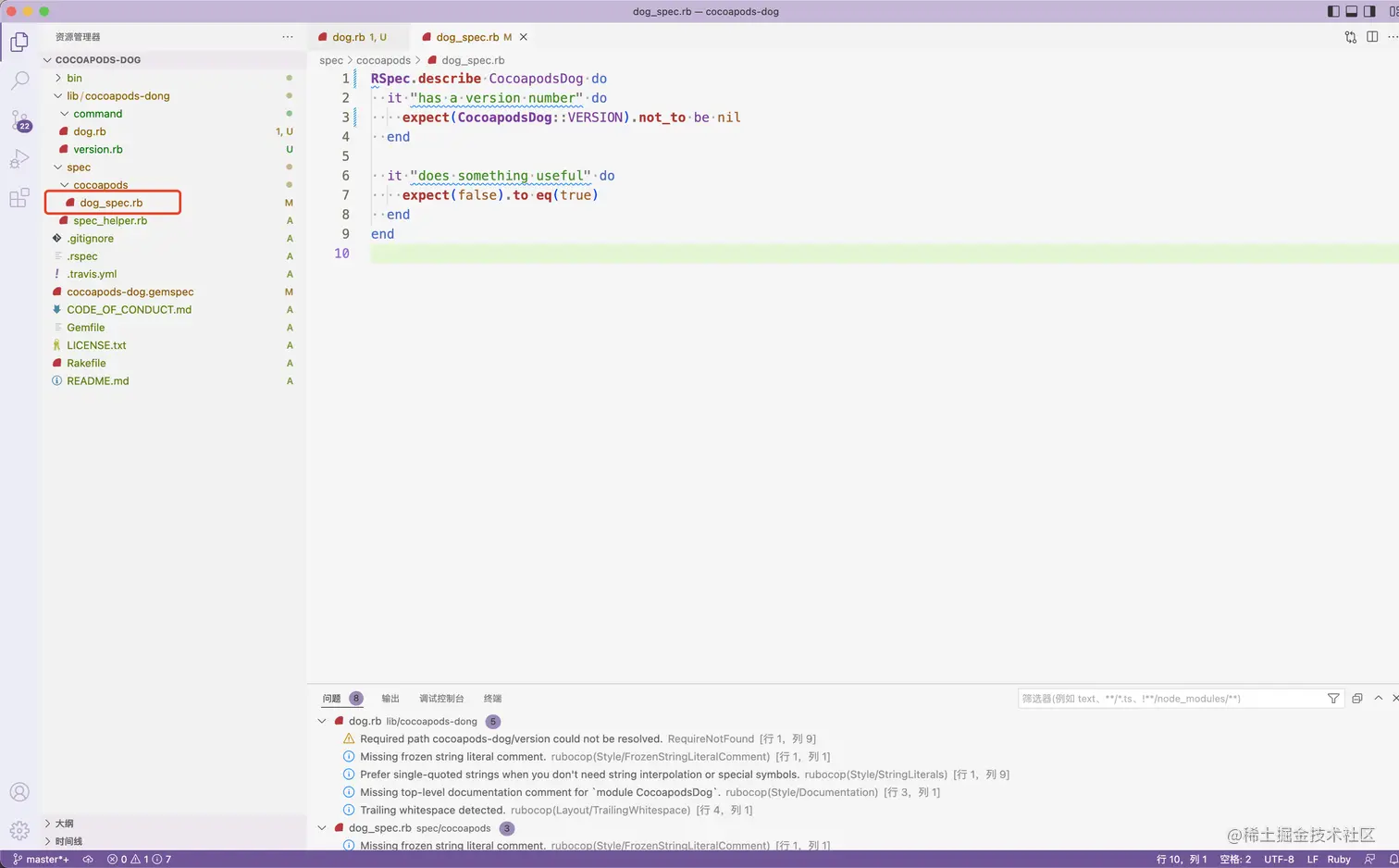Image resolution: width=1399 pixels, height=868 pixels.
Task: Open LICENSE.txt file
Action: [x=96, y=345]
